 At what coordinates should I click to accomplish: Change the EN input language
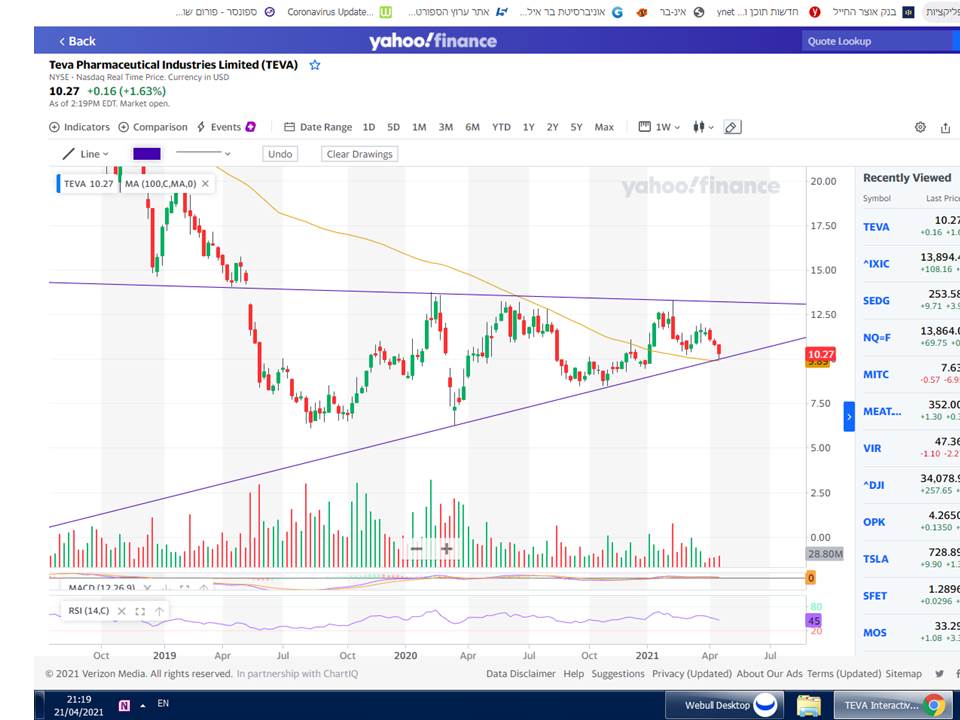point(163,703)
